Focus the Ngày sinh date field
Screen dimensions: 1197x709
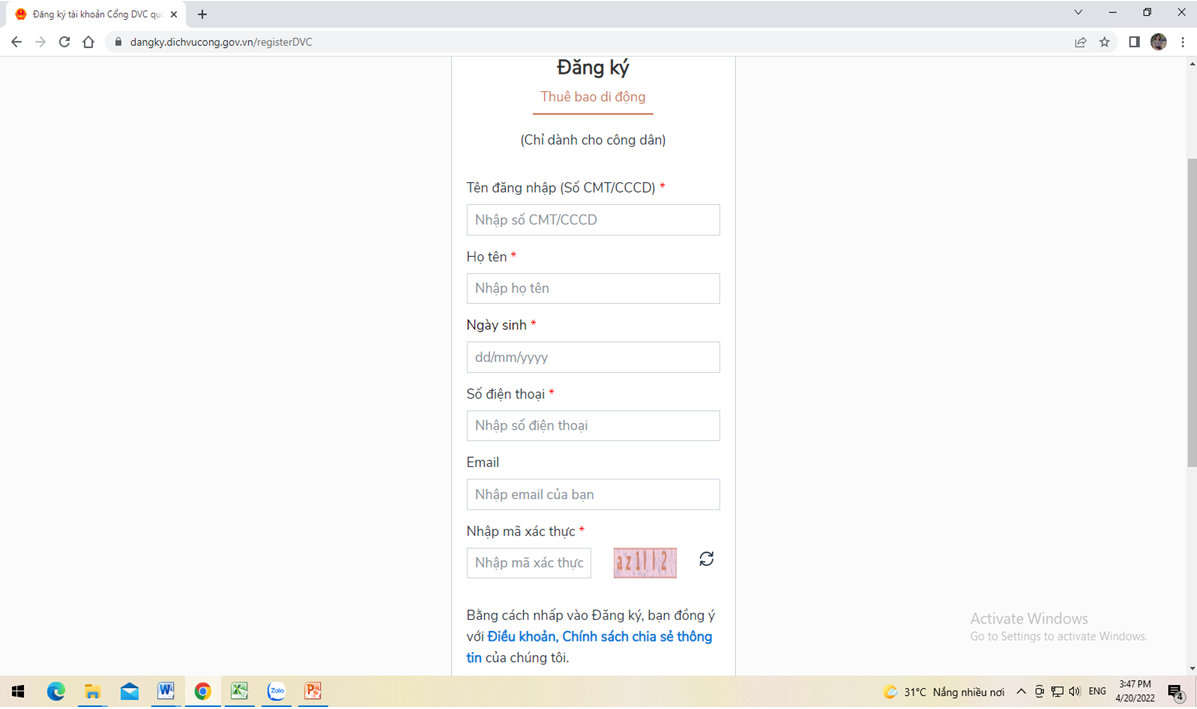tap(593, 357)
